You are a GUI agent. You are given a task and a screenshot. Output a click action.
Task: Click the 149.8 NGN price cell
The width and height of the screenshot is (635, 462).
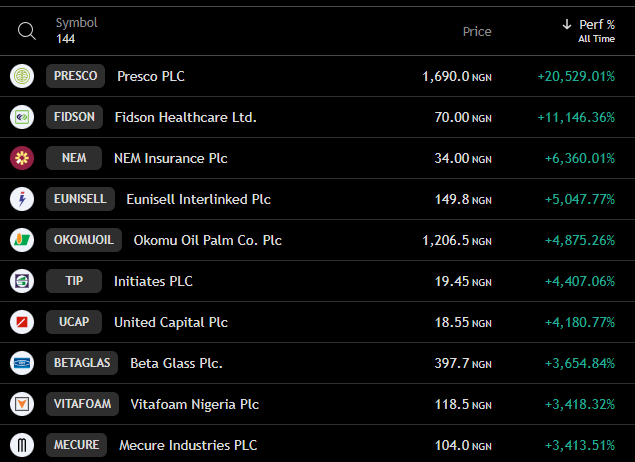pos(463,199)
